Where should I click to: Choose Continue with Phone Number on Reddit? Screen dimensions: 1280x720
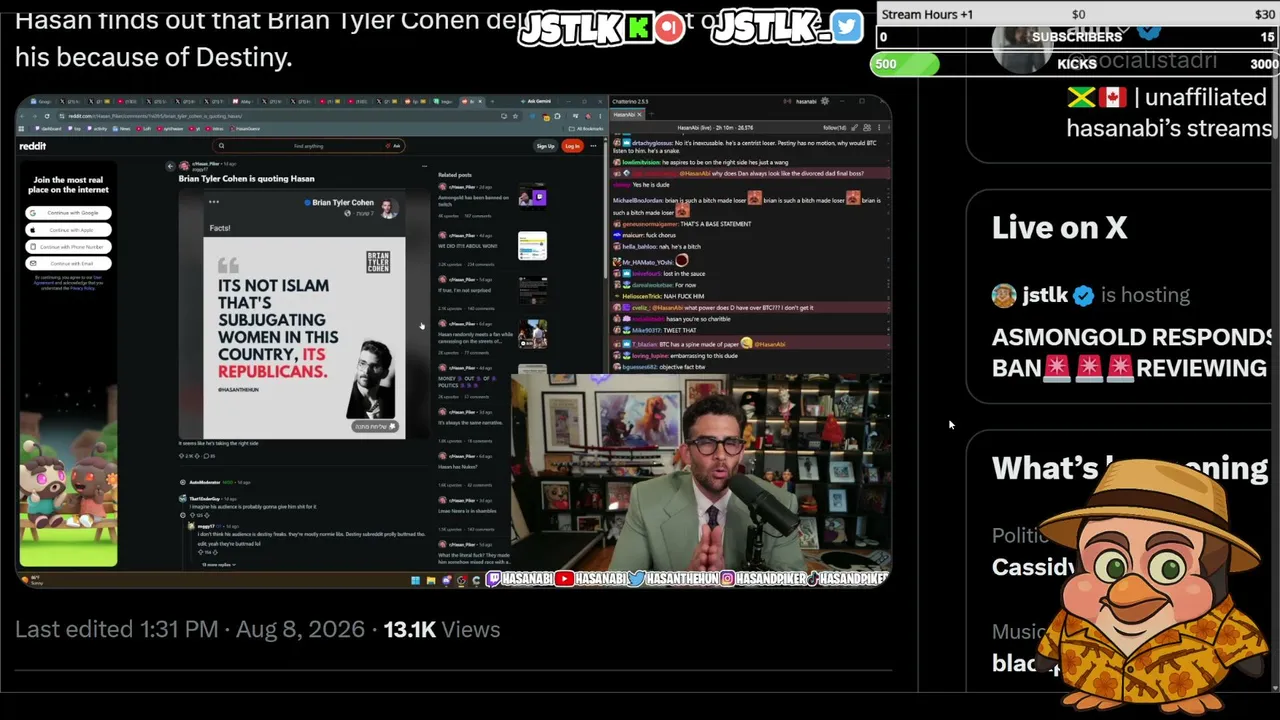(69, 247)
